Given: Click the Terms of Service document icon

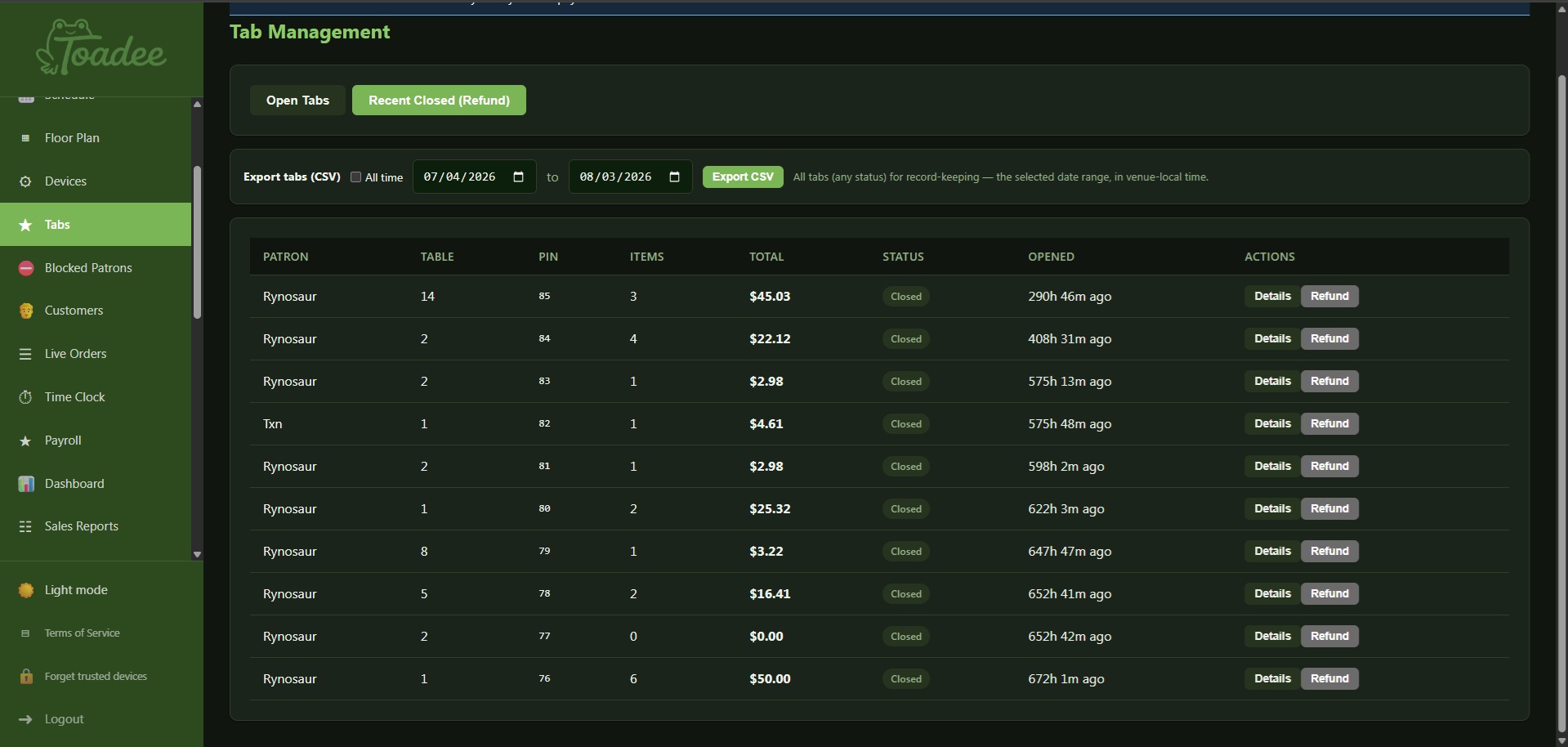Looking at the screenshot, I should [x=25, y=633].
